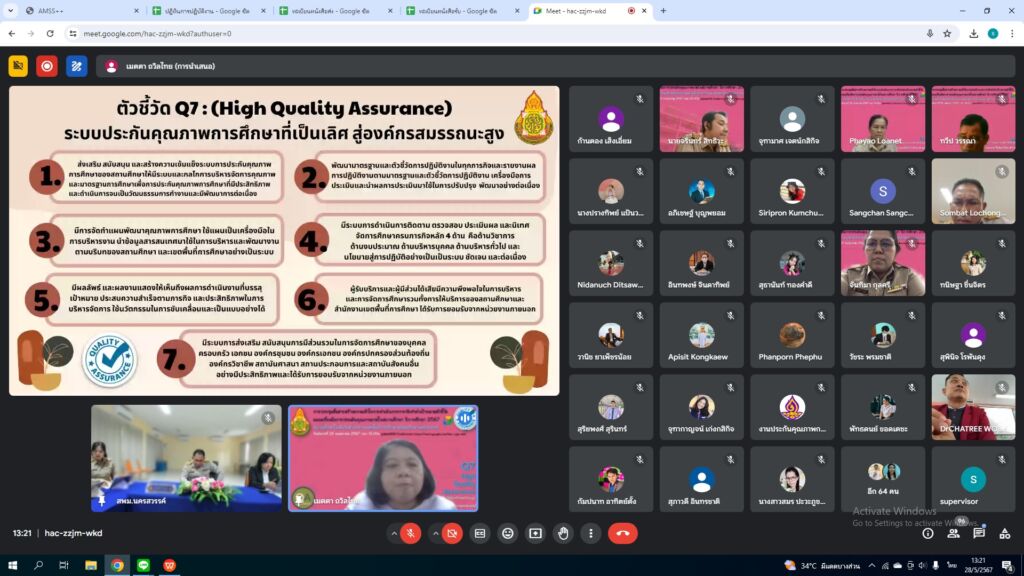The height and width of the screenshot is (576, 1024).
Task: Unmute the microphone button
Action: pos(410,533)
